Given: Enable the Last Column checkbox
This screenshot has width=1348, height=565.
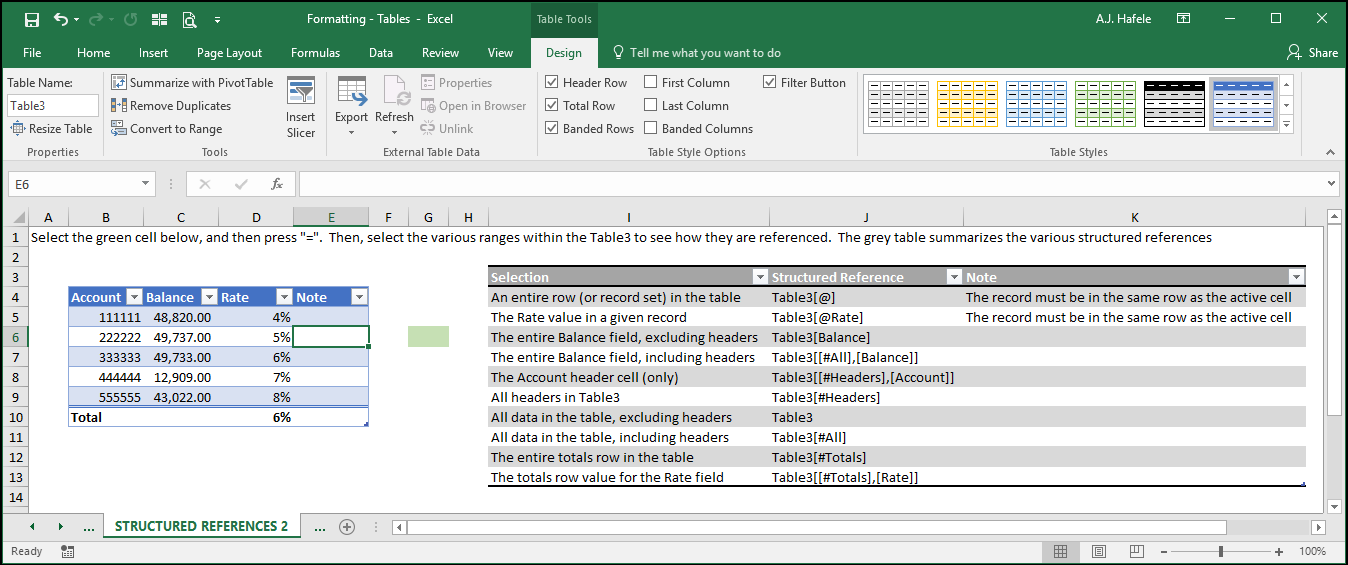Looking at the screenshot, I should (651, 106).
